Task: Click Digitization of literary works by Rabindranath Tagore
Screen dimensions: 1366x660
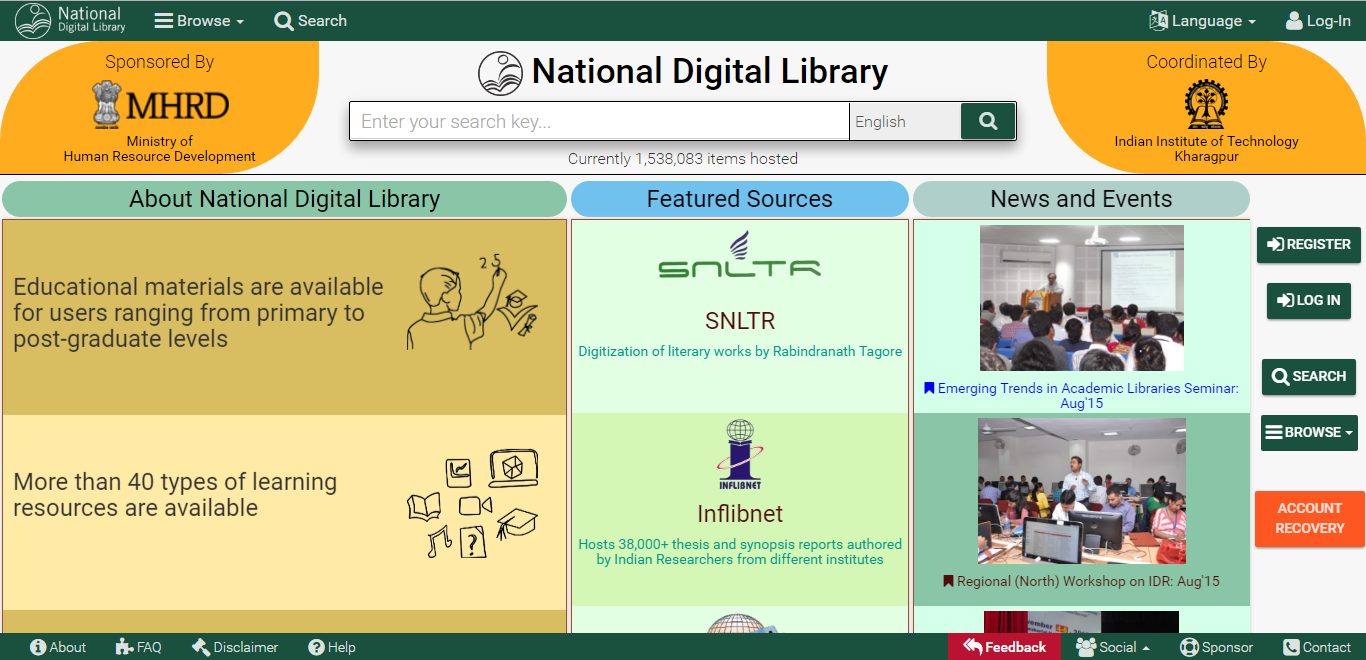Action: tap(740, 351)
